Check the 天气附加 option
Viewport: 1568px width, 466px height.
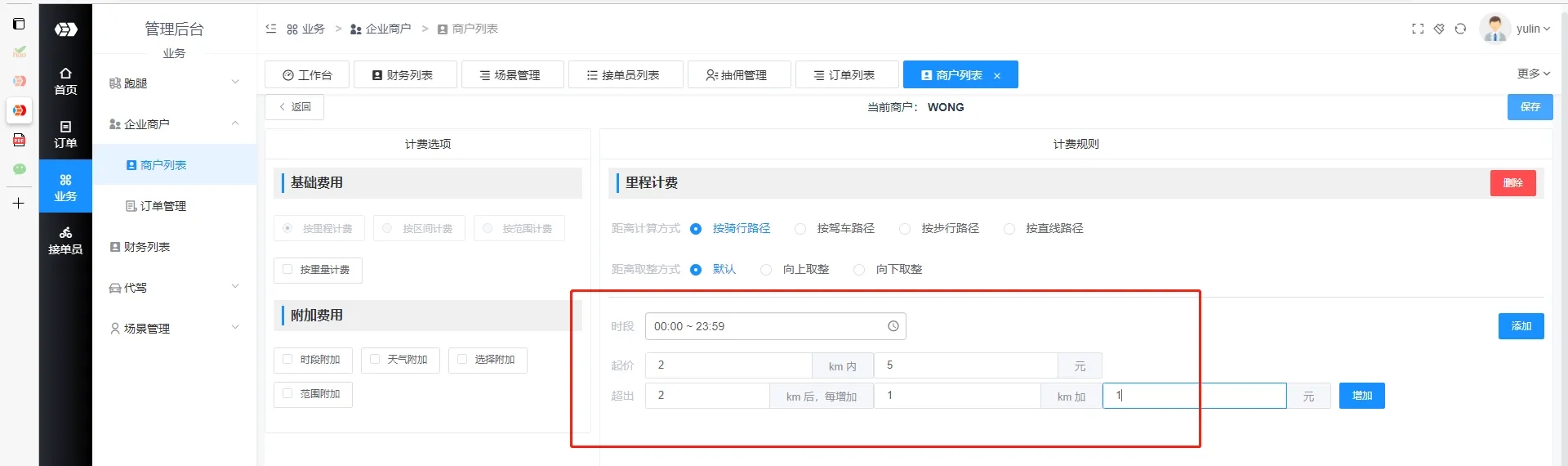click(375, 359)
